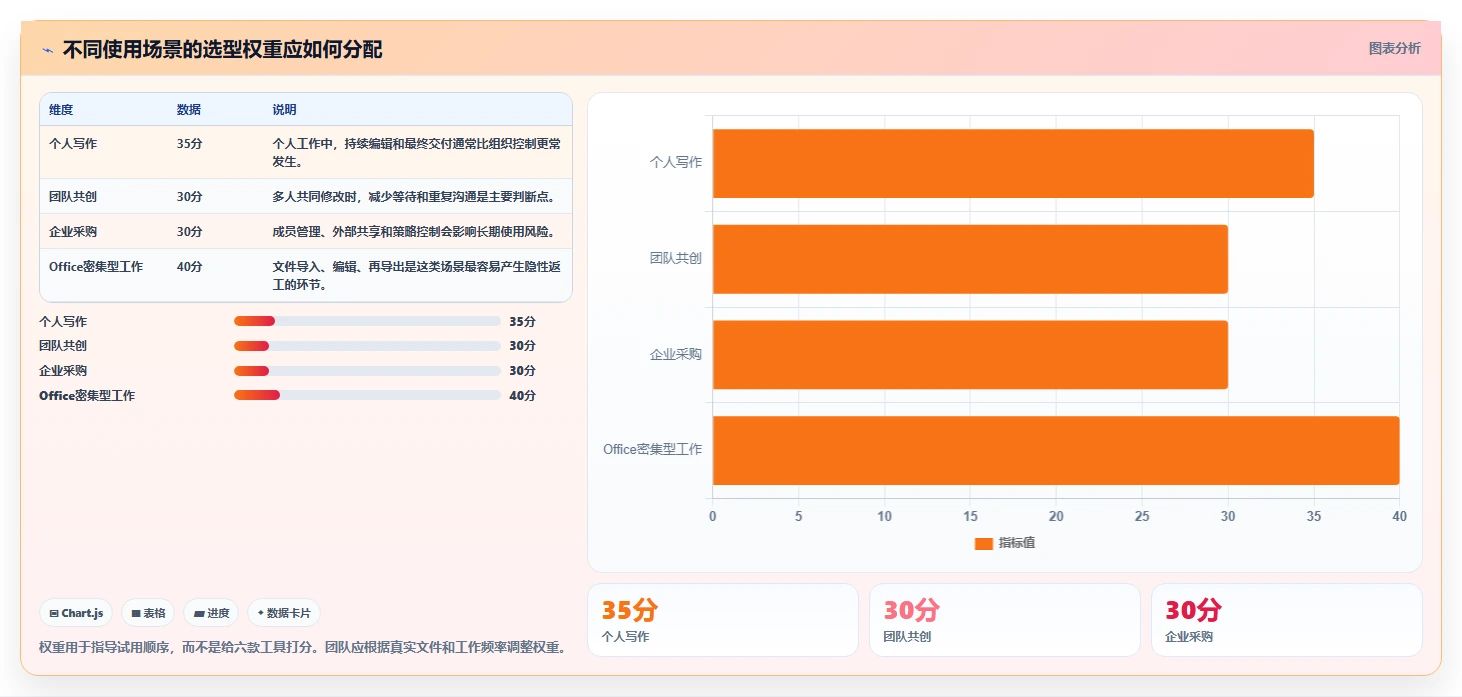Click the 维度 column header

tap(61, 110)
